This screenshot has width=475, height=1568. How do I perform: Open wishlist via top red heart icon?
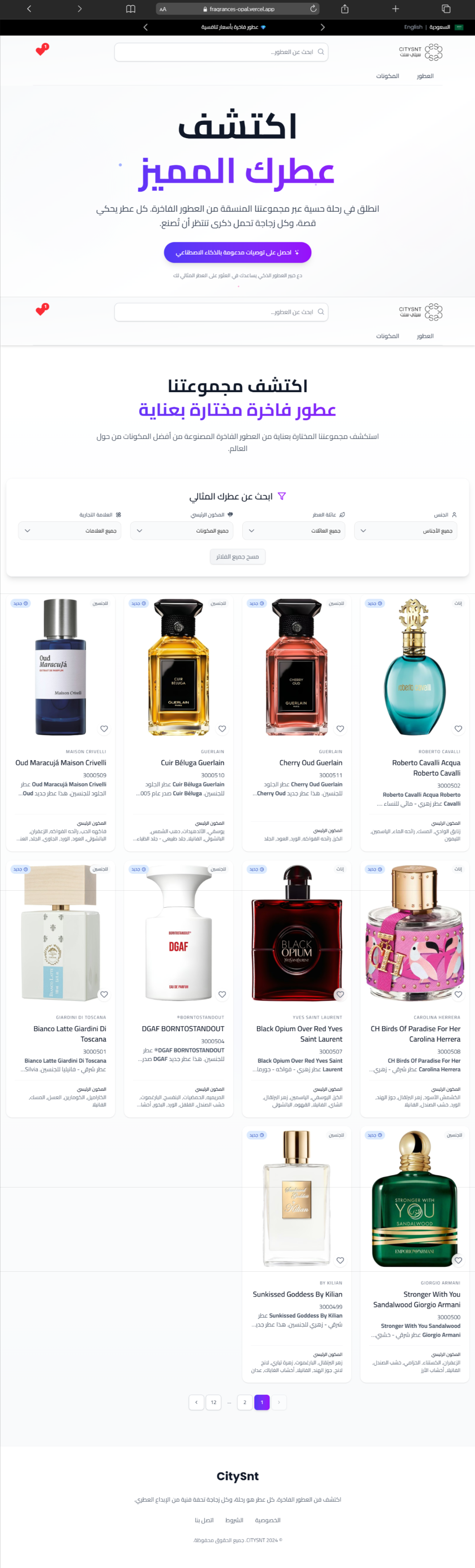click(41, 50)
